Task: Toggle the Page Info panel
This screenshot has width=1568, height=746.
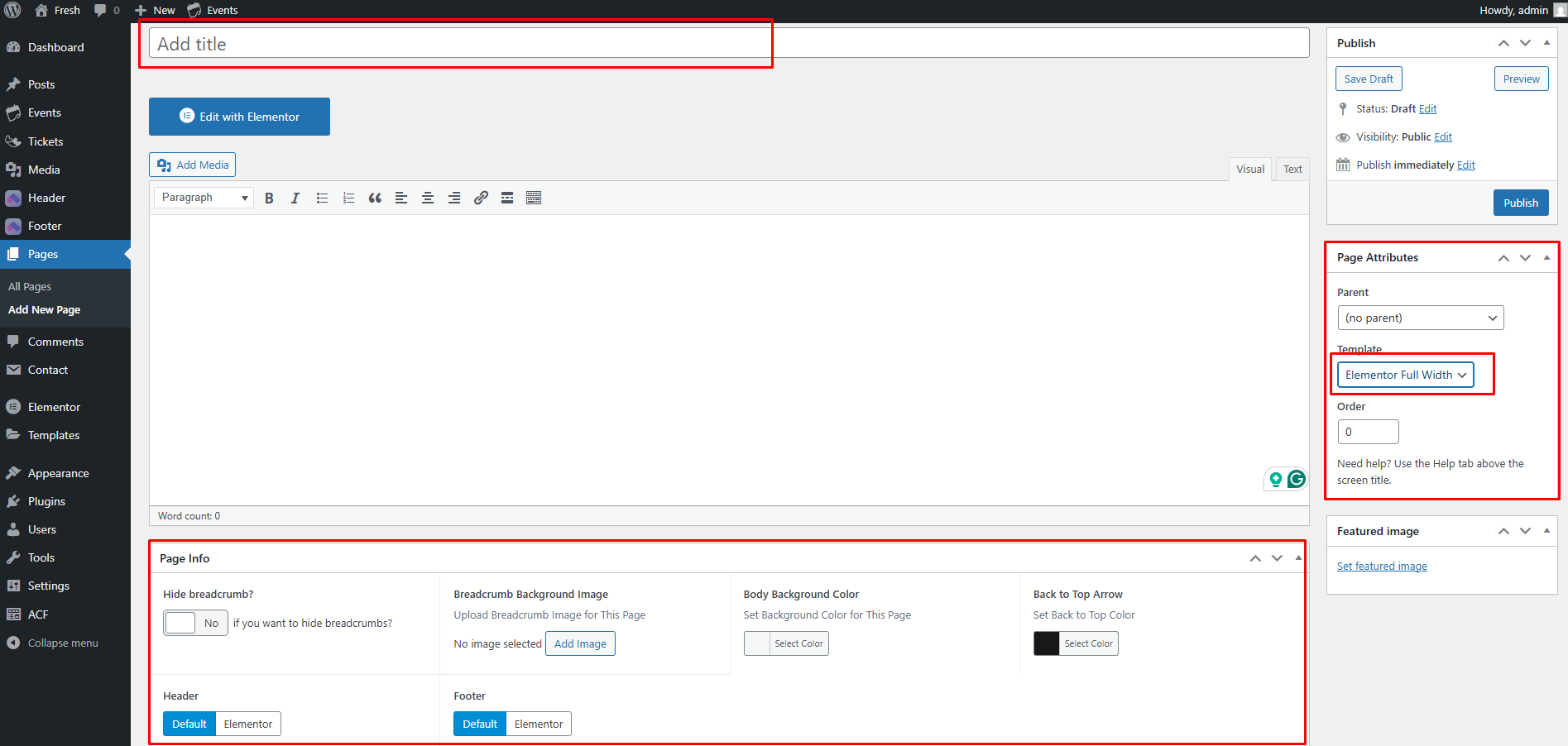Action: tap(1298, 558)
